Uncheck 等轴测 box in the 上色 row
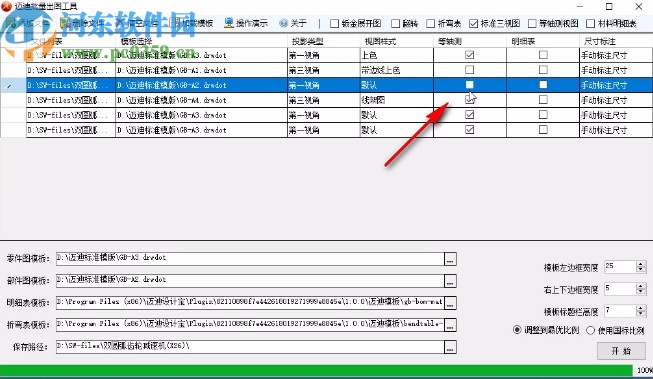 coord(469,55)
